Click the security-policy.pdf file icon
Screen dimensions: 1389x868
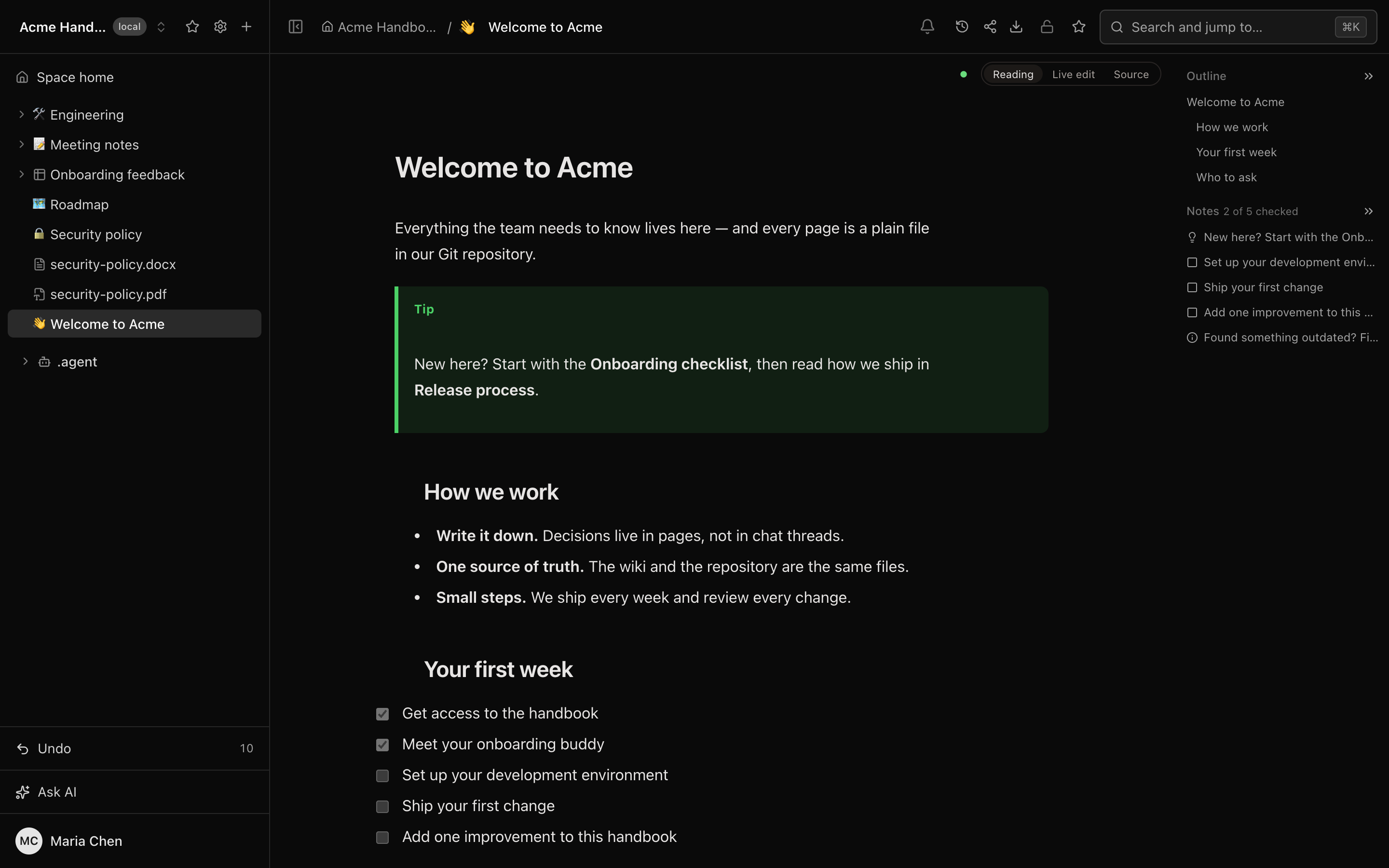coord(39,294)
